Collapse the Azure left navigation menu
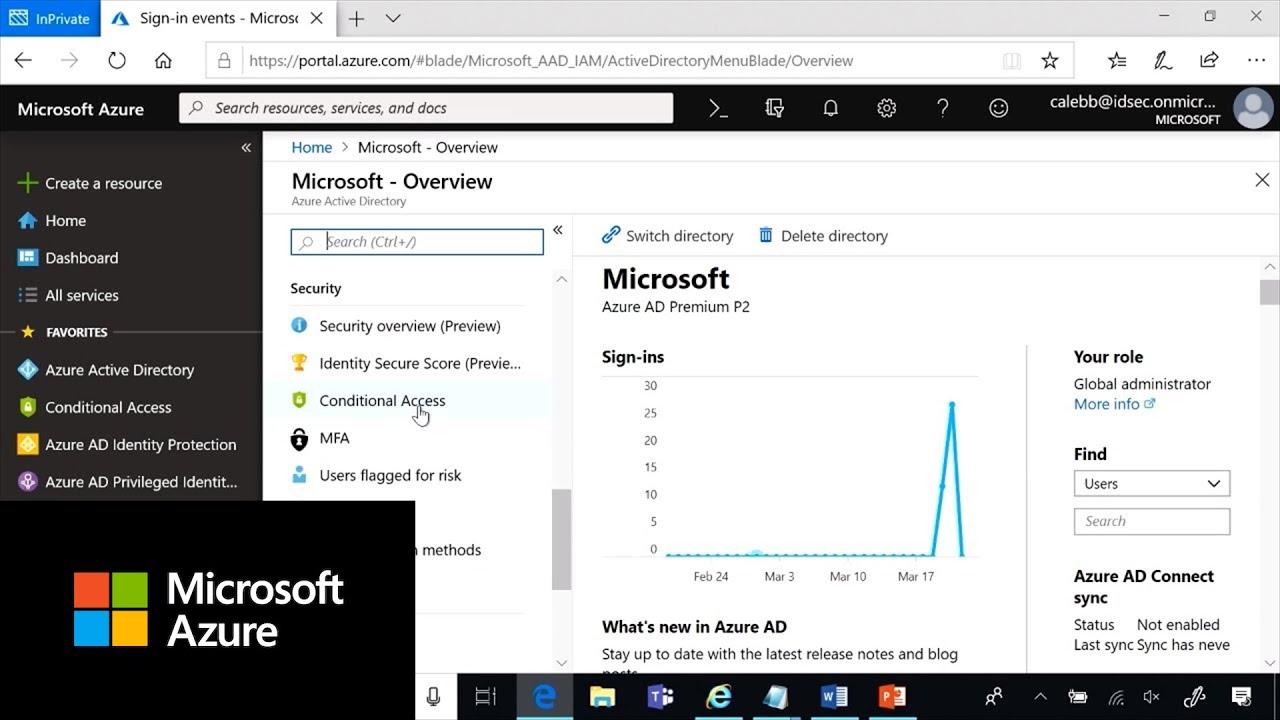 tap(246, 148)
